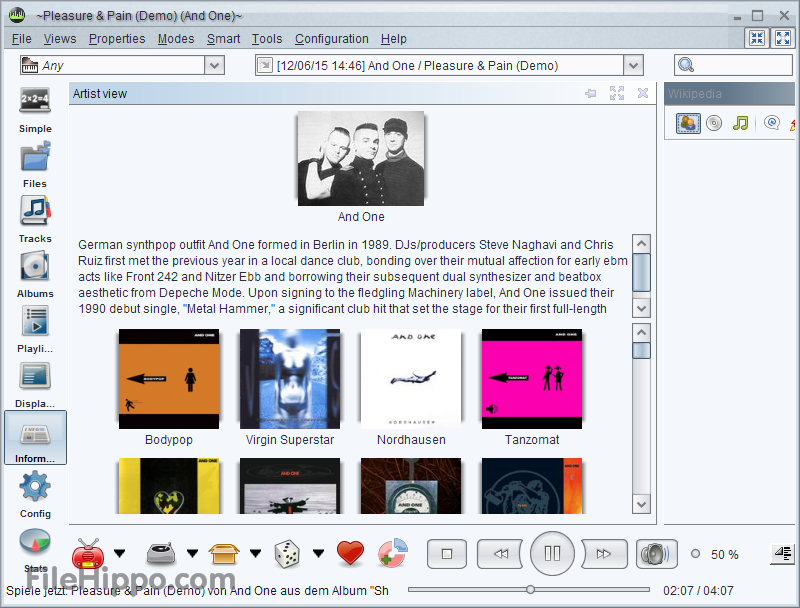800x608 pixels.
Task: Click the radio icon in player bar
Action: [88, 553]
